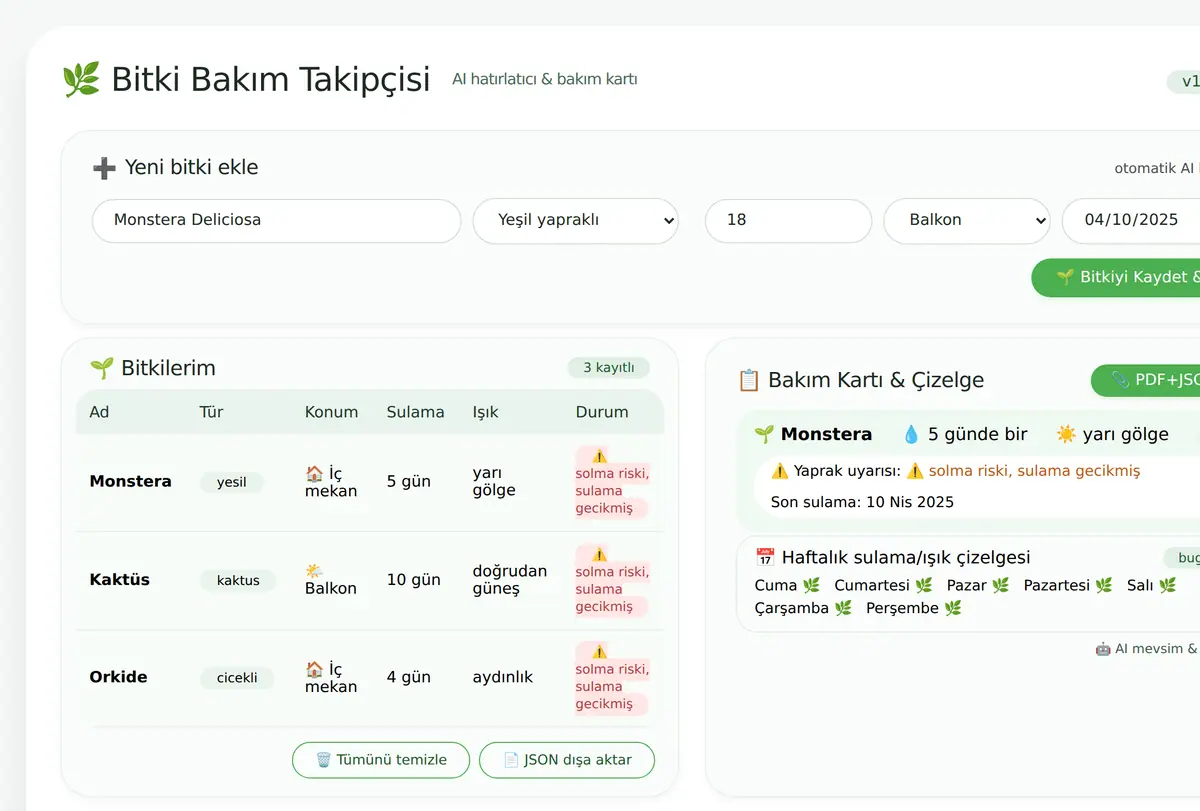Click the Durum column header
The image size is (1200, 811).
coord(602,412)
